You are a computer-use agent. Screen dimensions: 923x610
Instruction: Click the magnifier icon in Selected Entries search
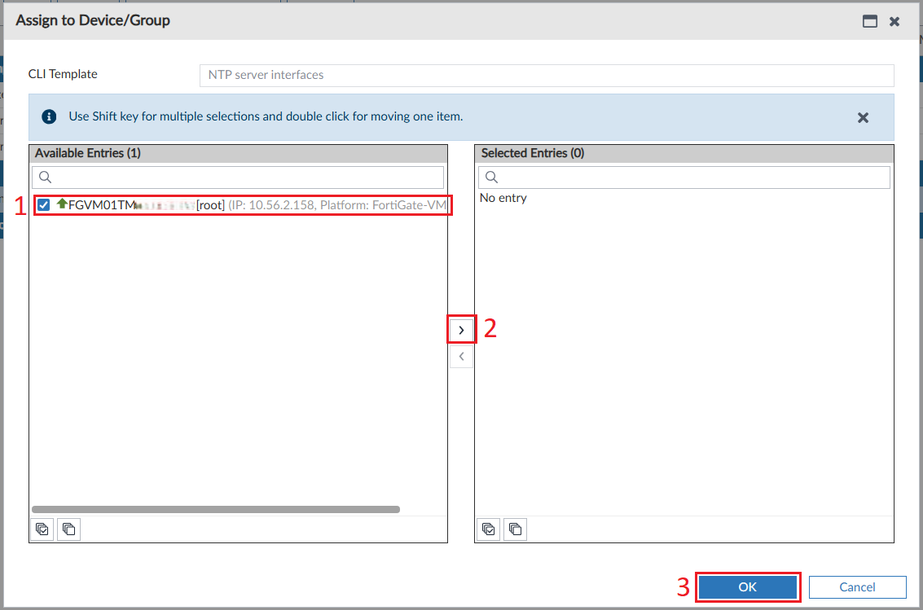(x=491, y=176)
